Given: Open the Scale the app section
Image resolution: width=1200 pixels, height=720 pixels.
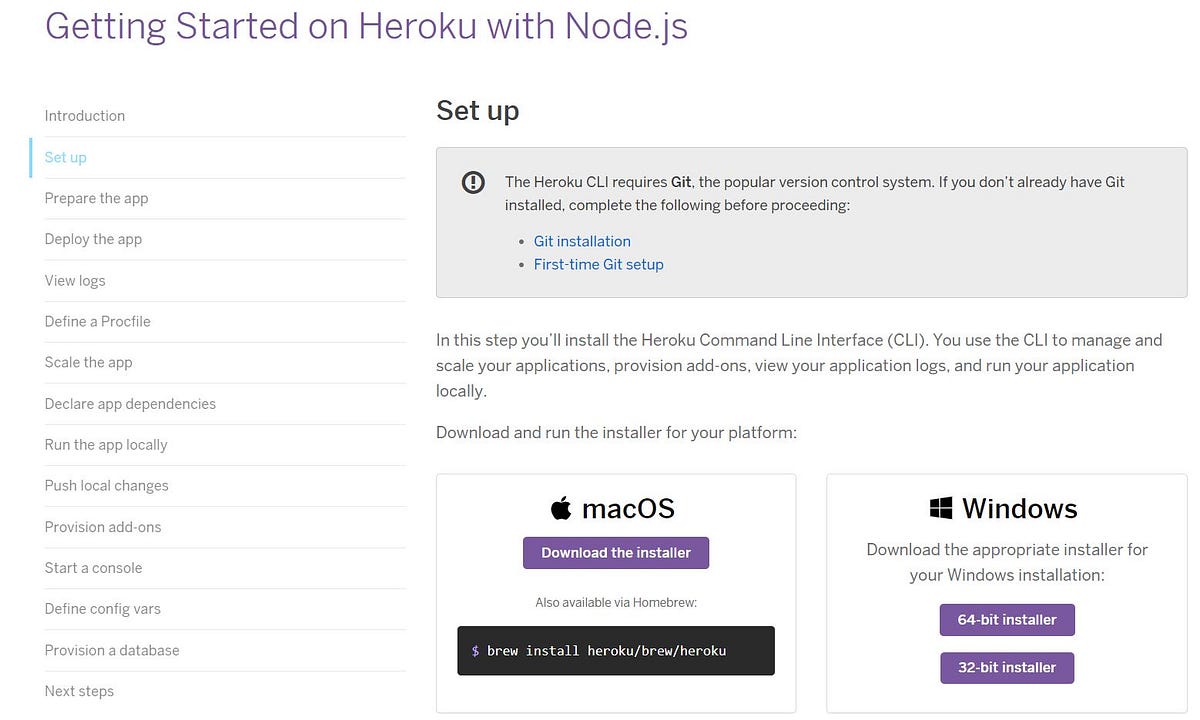Looking at the screenshot, I should coord(88,362).
